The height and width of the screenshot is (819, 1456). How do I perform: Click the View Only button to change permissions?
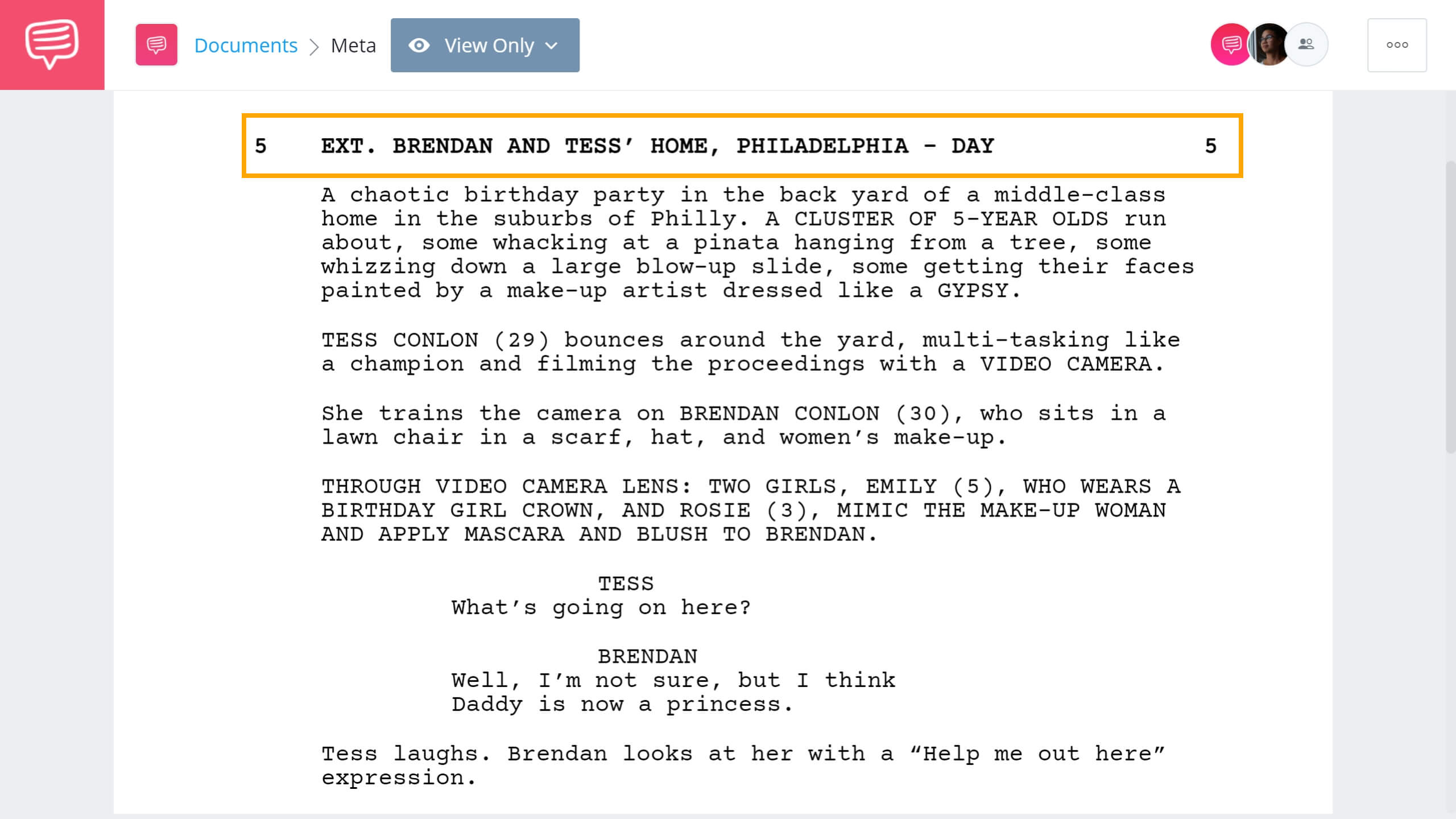(x=485, y=45)
